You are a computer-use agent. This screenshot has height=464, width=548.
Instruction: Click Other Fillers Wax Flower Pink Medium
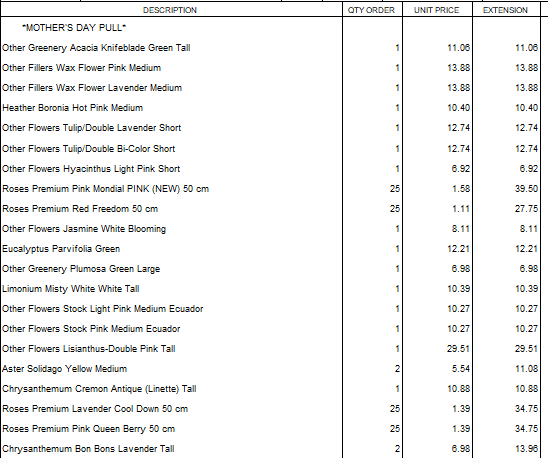point(81,68)
